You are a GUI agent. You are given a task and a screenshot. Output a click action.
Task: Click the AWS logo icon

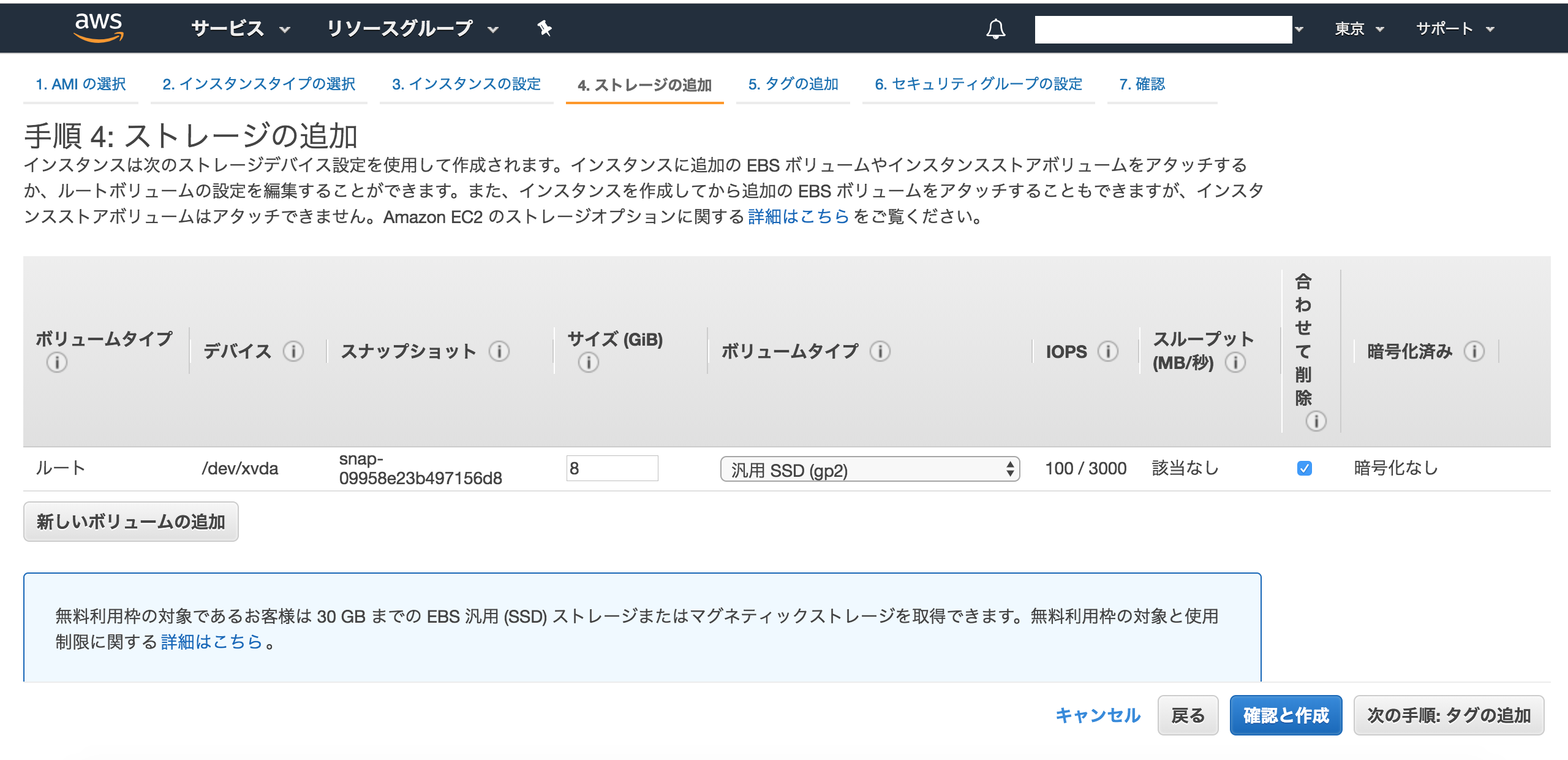pos(98,28)
